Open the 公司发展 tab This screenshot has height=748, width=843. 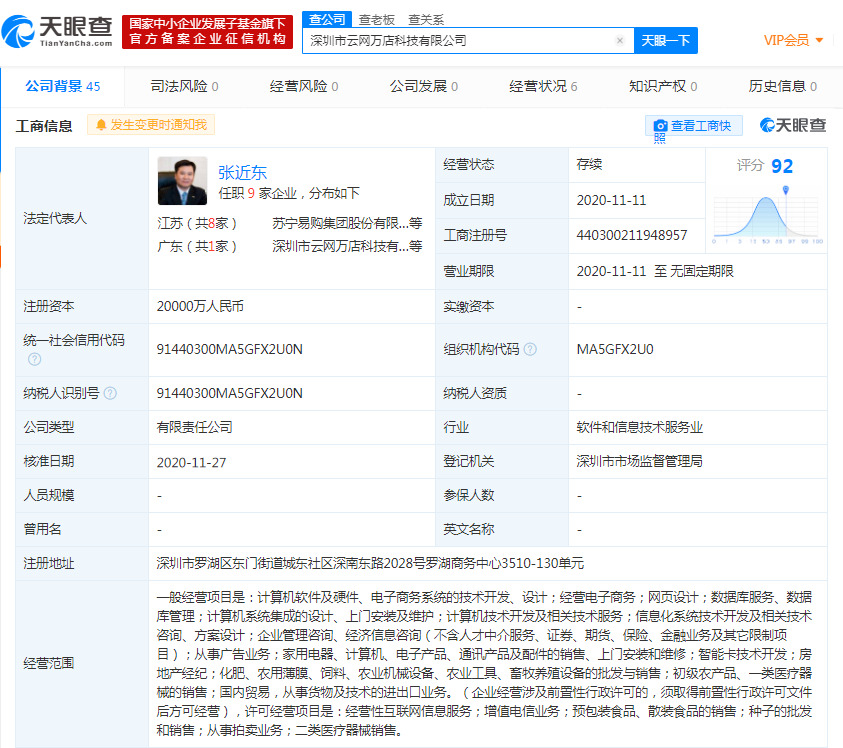click(424, 86)
